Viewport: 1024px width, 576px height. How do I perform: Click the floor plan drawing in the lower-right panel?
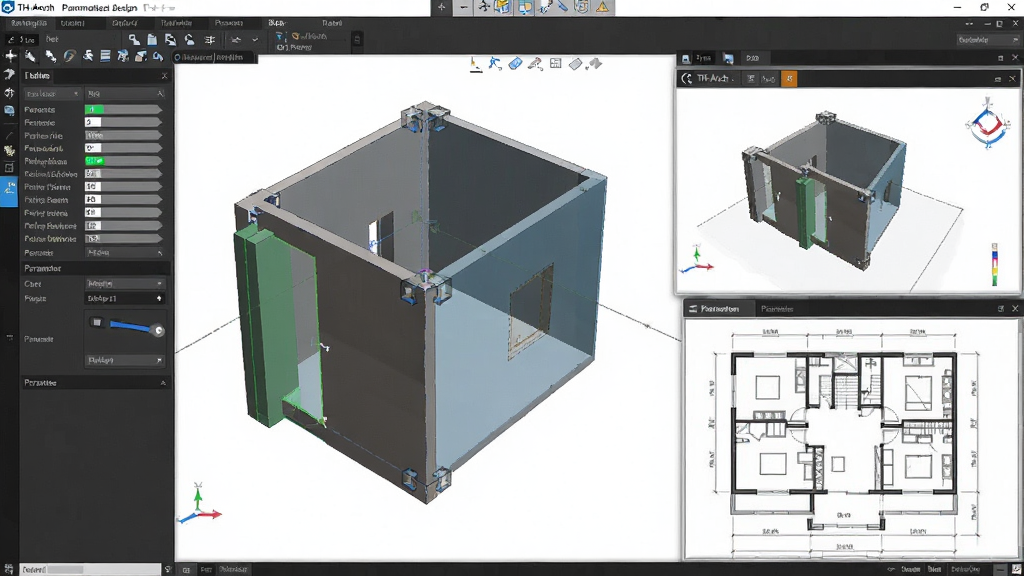[x=844, y=440]
